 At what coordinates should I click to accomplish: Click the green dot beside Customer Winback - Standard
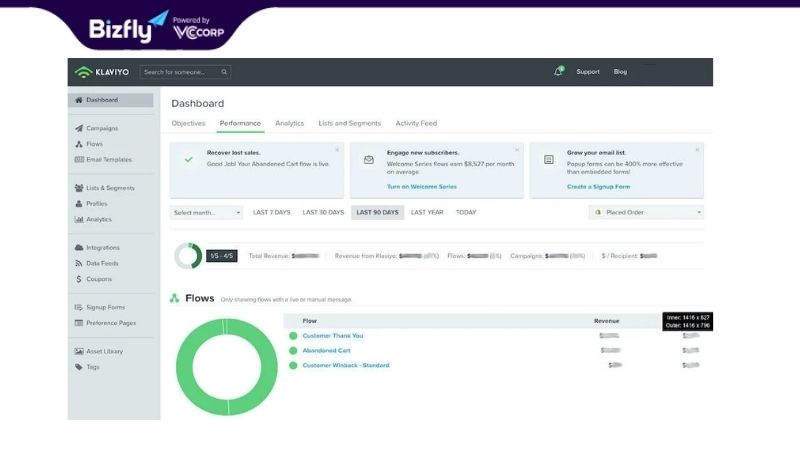293,365
